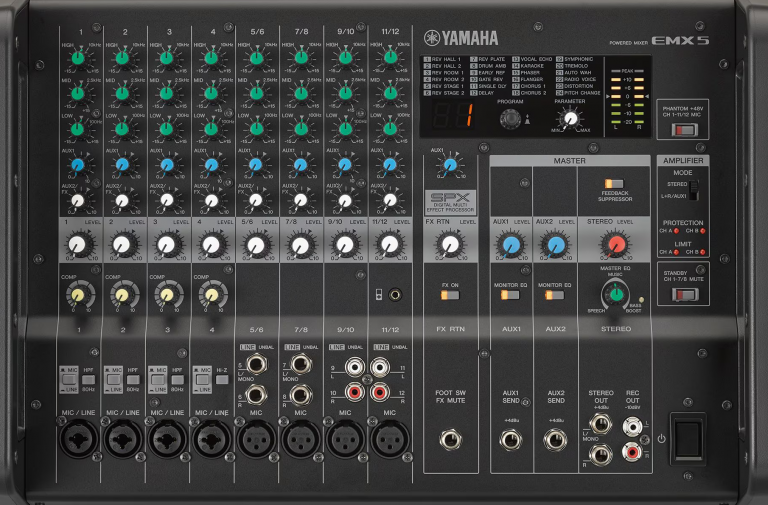This screenshot has height=505, width=768.
Task: Click the STEREO OUT R jack
Action: point(601,455)
